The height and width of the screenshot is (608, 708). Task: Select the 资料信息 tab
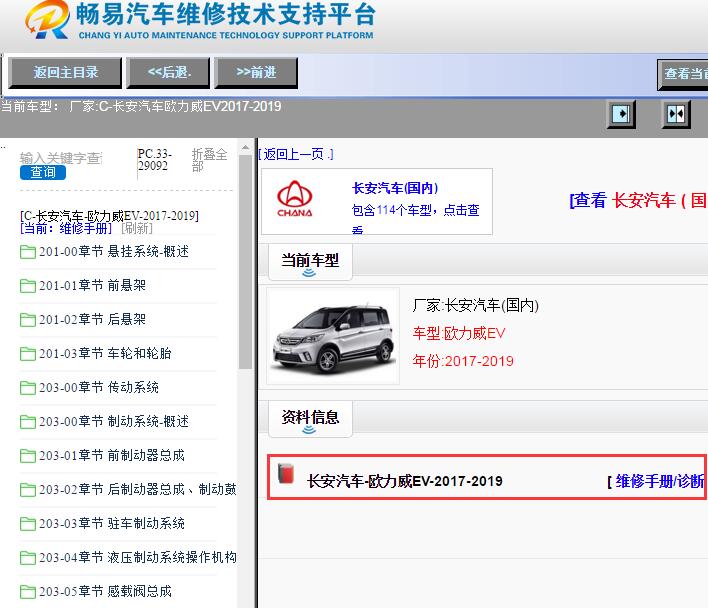tap(310, 418)
